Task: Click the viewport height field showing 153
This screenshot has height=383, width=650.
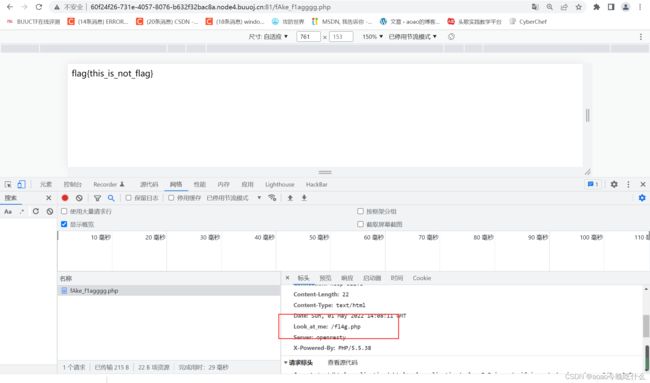Action: click(341, 36)
